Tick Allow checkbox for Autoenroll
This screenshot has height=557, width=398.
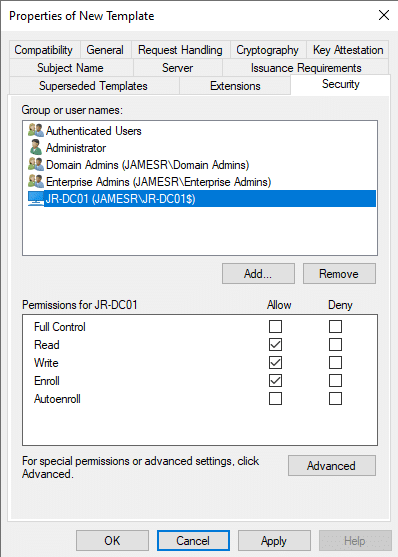(x=275, y=399)
